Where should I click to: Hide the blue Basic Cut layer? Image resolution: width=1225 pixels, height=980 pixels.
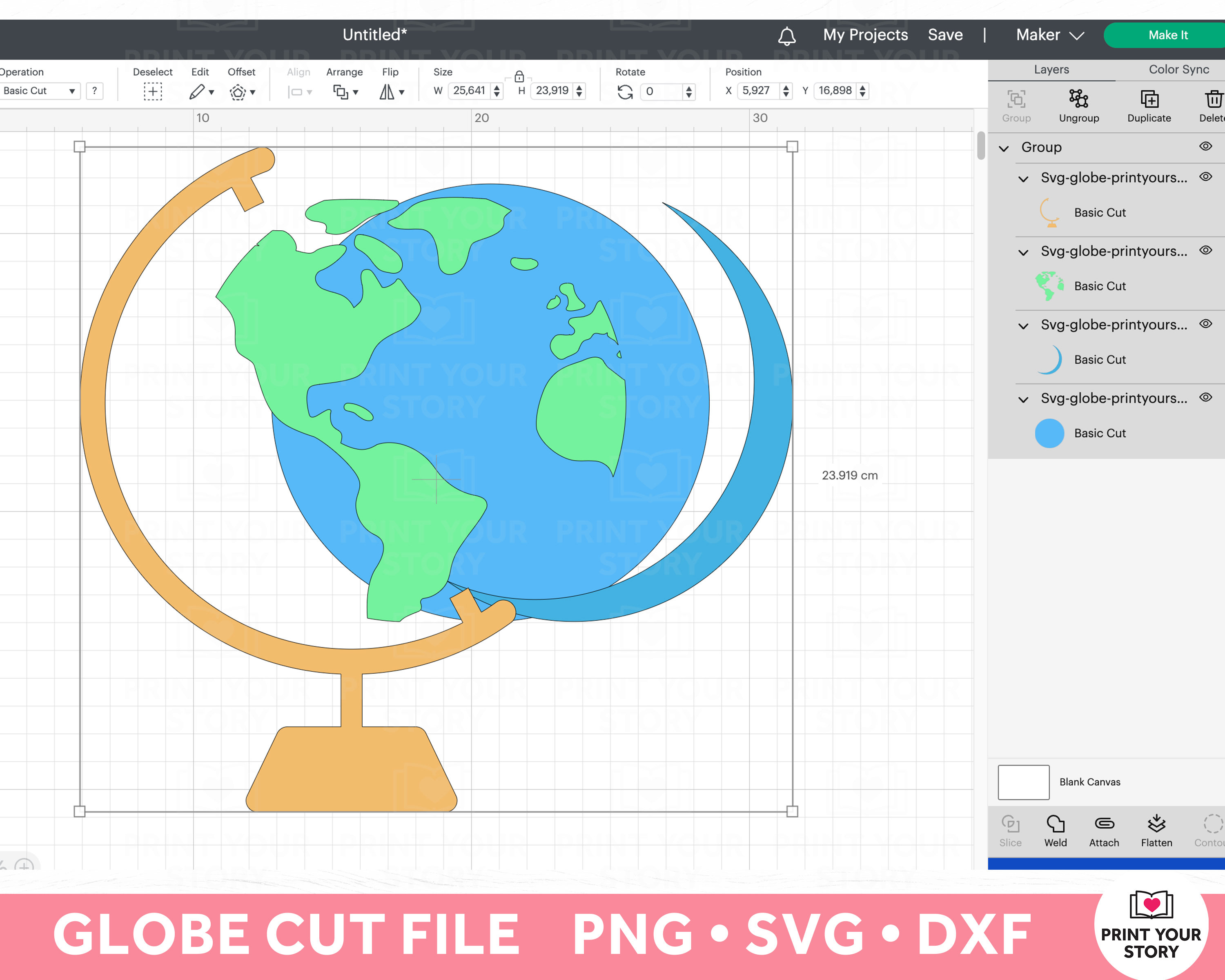(x=1205, y=397)
